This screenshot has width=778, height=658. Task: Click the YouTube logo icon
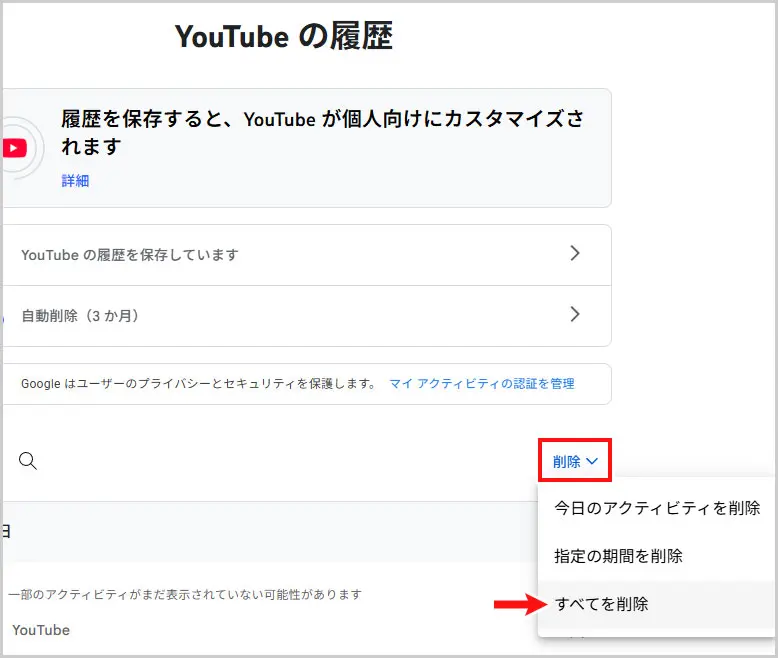14,148
